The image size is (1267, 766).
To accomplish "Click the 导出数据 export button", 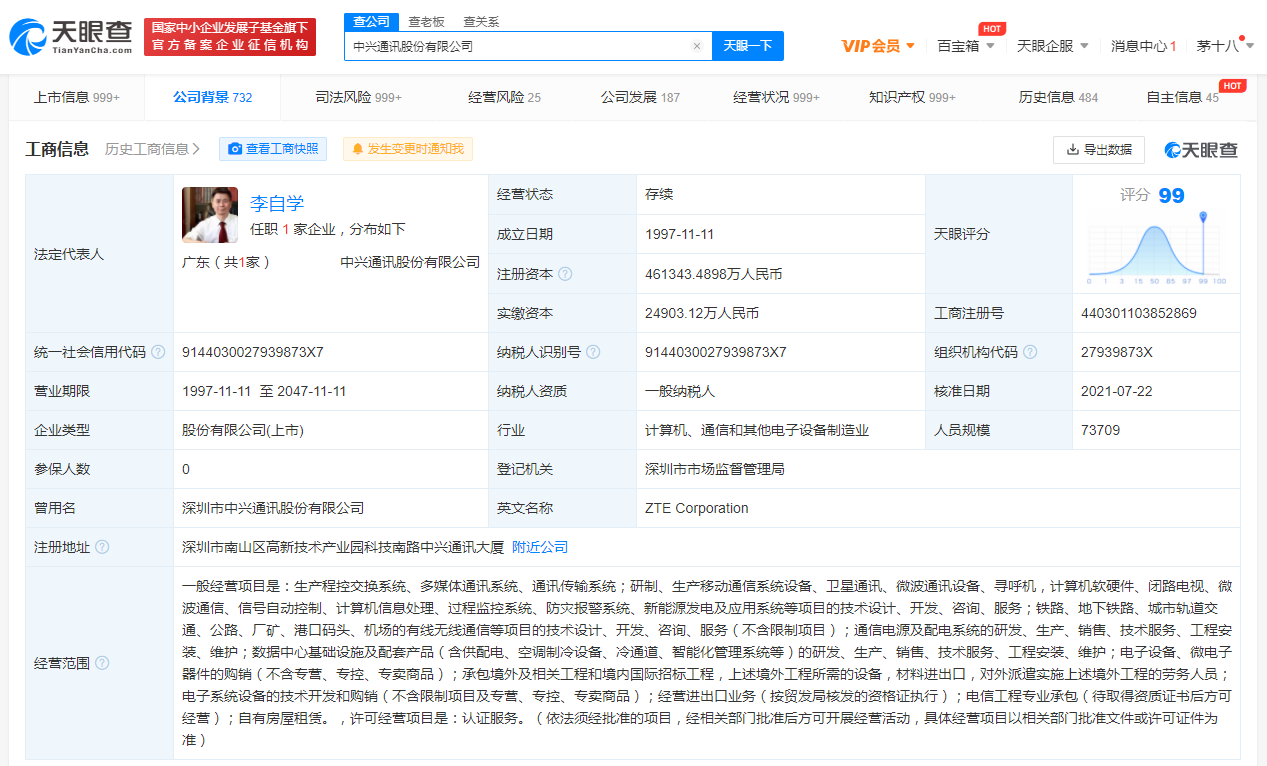I will pos(1098,149).
